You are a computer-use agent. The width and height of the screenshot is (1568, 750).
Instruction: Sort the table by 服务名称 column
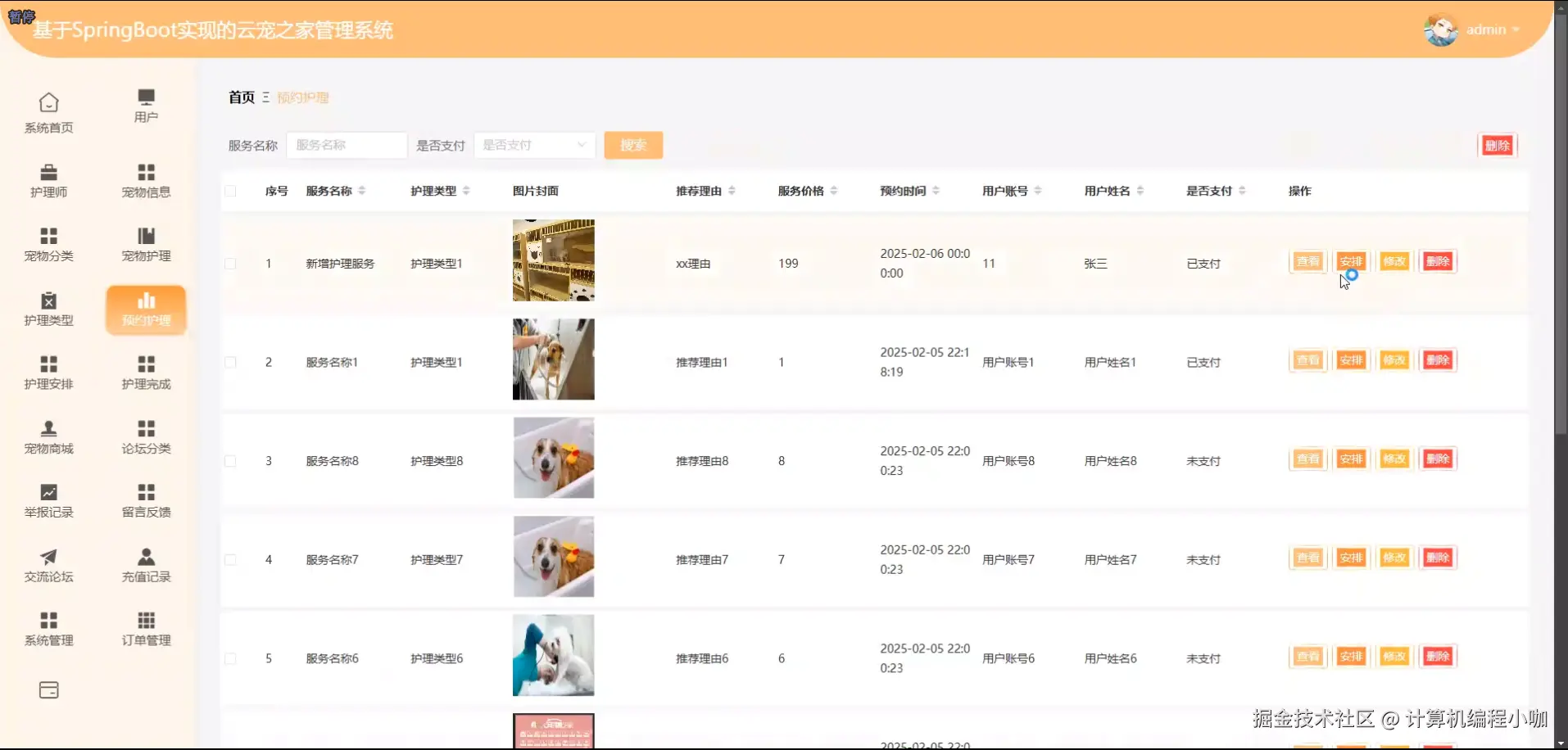[361, 191]
